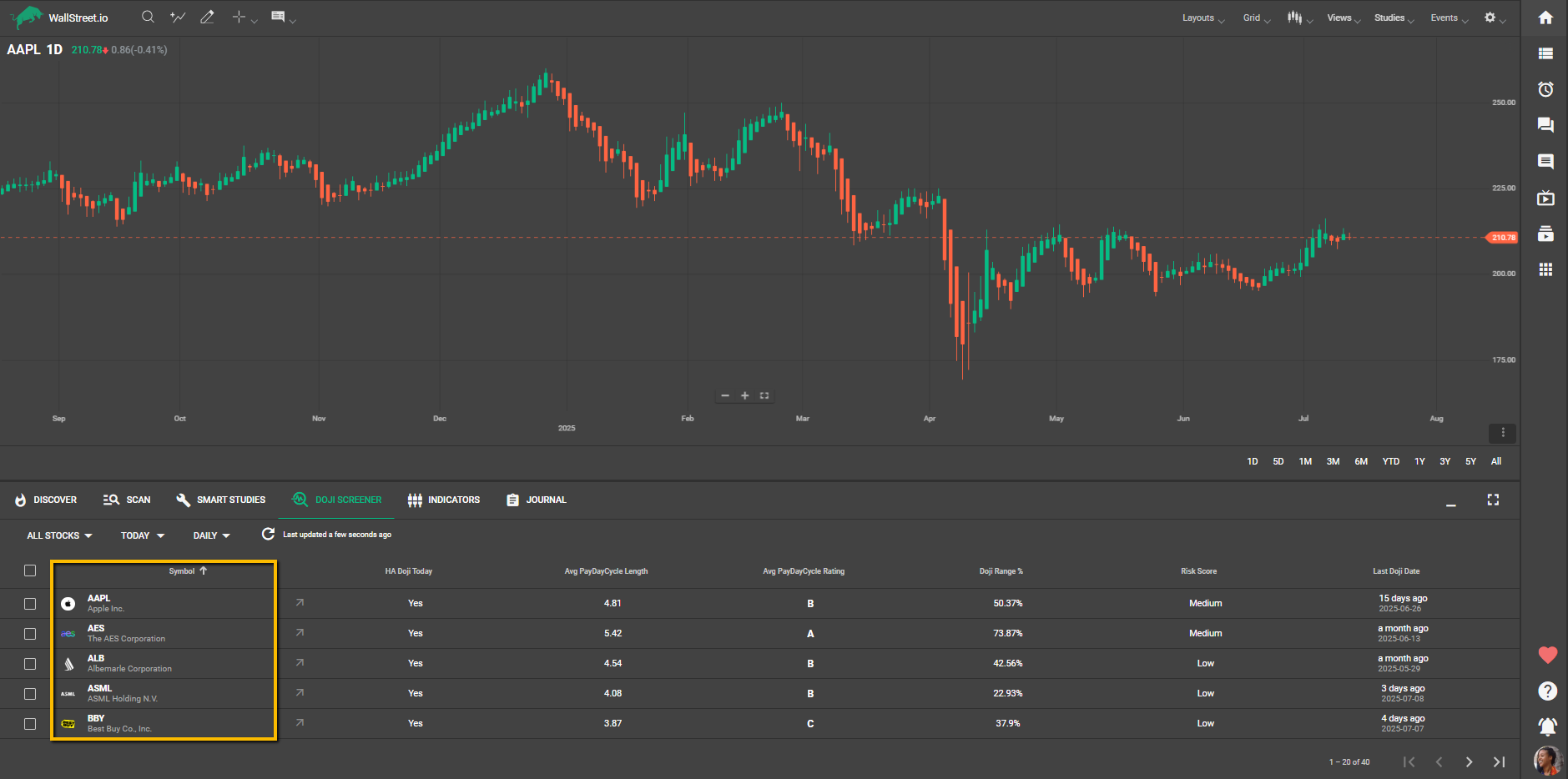This screenshot has height=779, width=1568.
Task: Switch to the SCAN tab
Action: 127,500
